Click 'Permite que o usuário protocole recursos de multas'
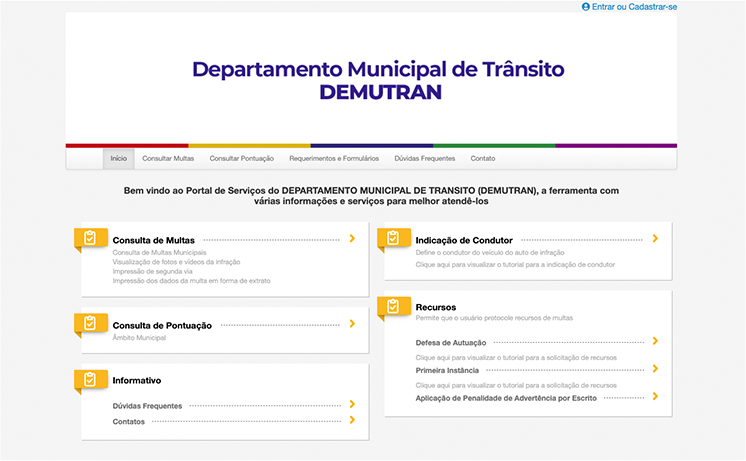 pos(494,318)
